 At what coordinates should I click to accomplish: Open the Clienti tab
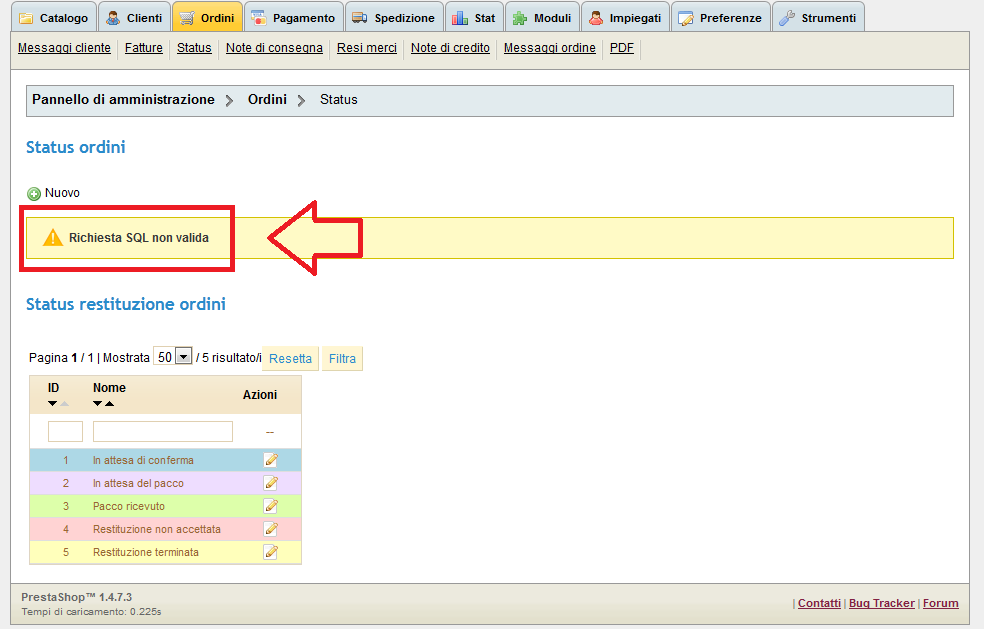tap(134, 18)
